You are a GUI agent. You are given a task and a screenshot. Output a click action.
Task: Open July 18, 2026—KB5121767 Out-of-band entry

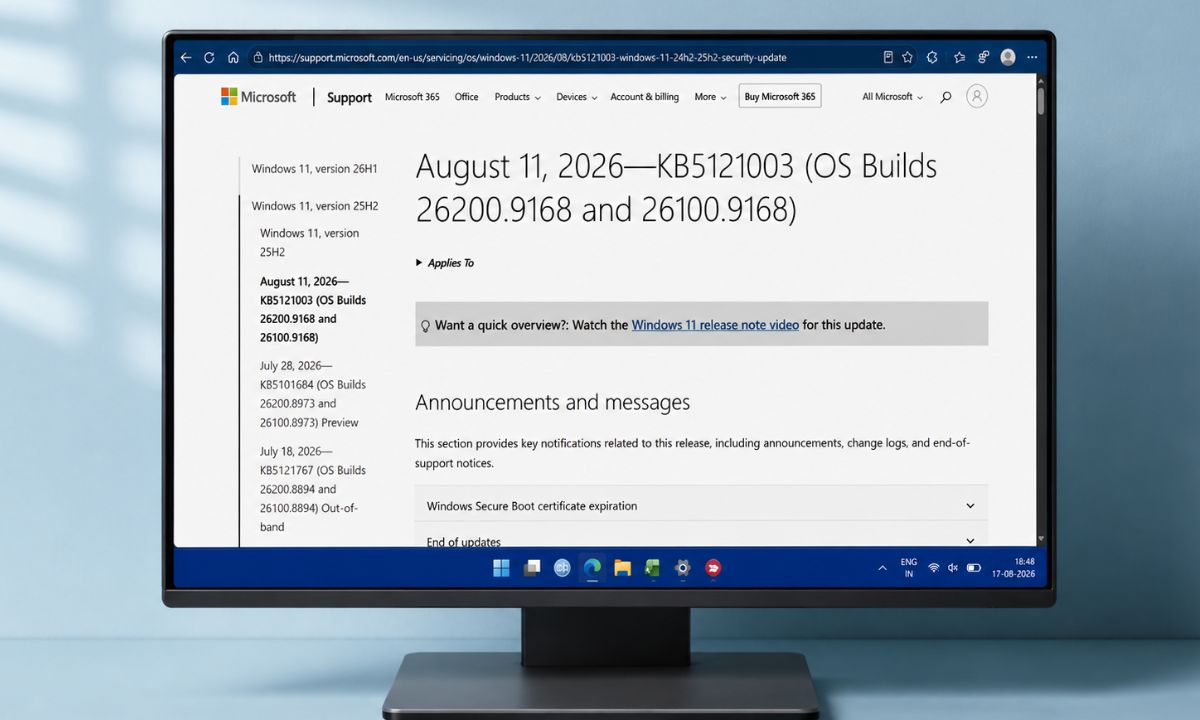[313, 488]
